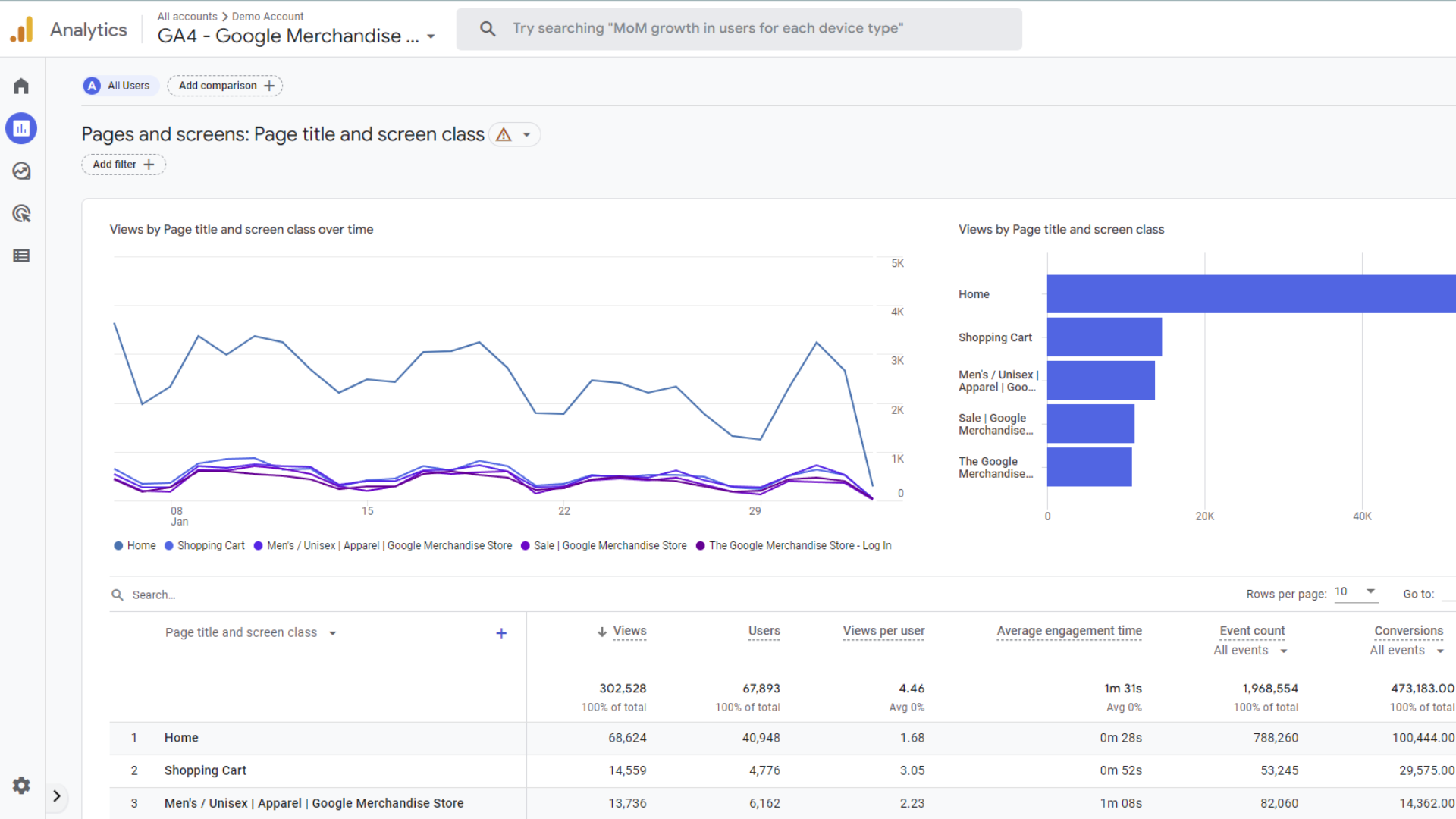The height and width of the screenshot is (819, 1456).
Task: Click the table search magnifier icon
Action: [x=118, y=595]
